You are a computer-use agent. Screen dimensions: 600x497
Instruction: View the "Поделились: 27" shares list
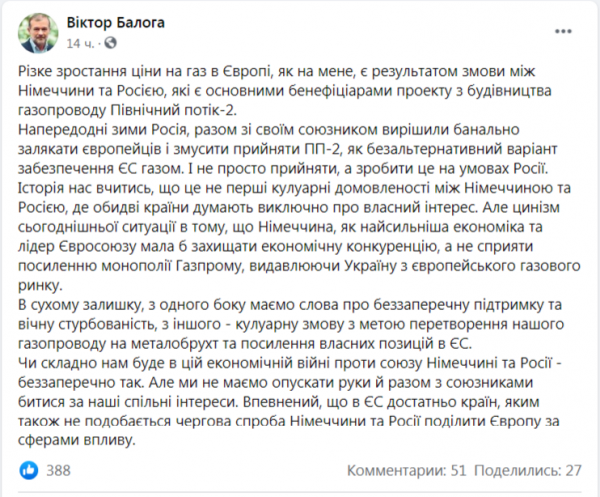tap(521, 468)
